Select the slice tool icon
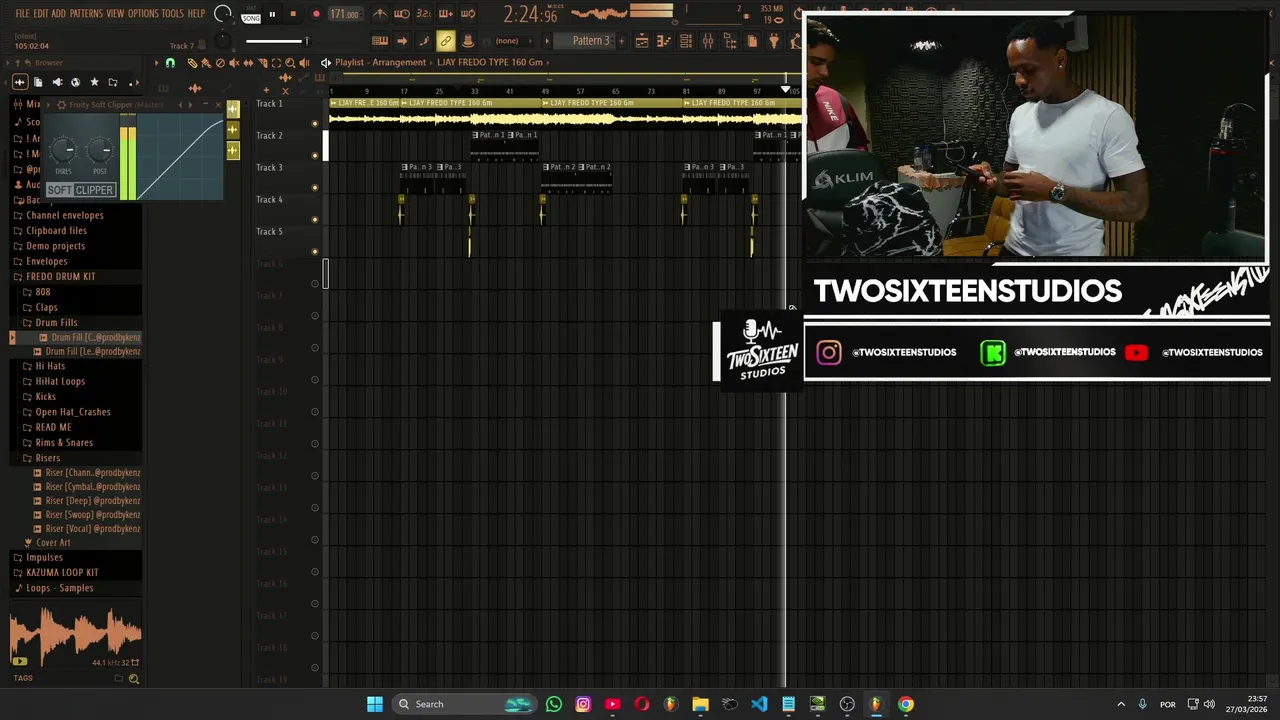The width and height of the screenshot is (1280, 720). pos(262,63)
